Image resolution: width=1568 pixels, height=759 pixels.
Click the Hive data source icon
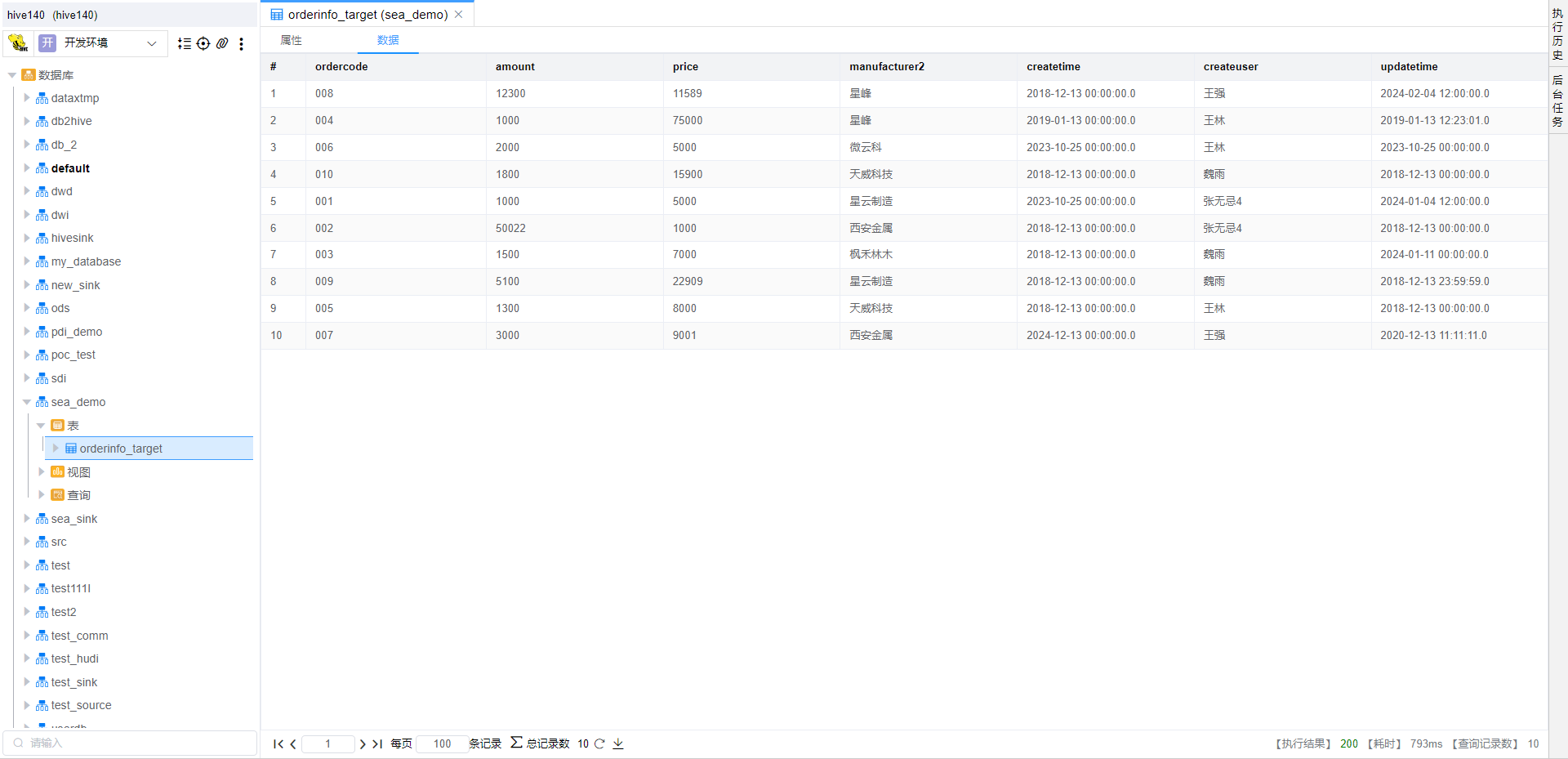18,43
